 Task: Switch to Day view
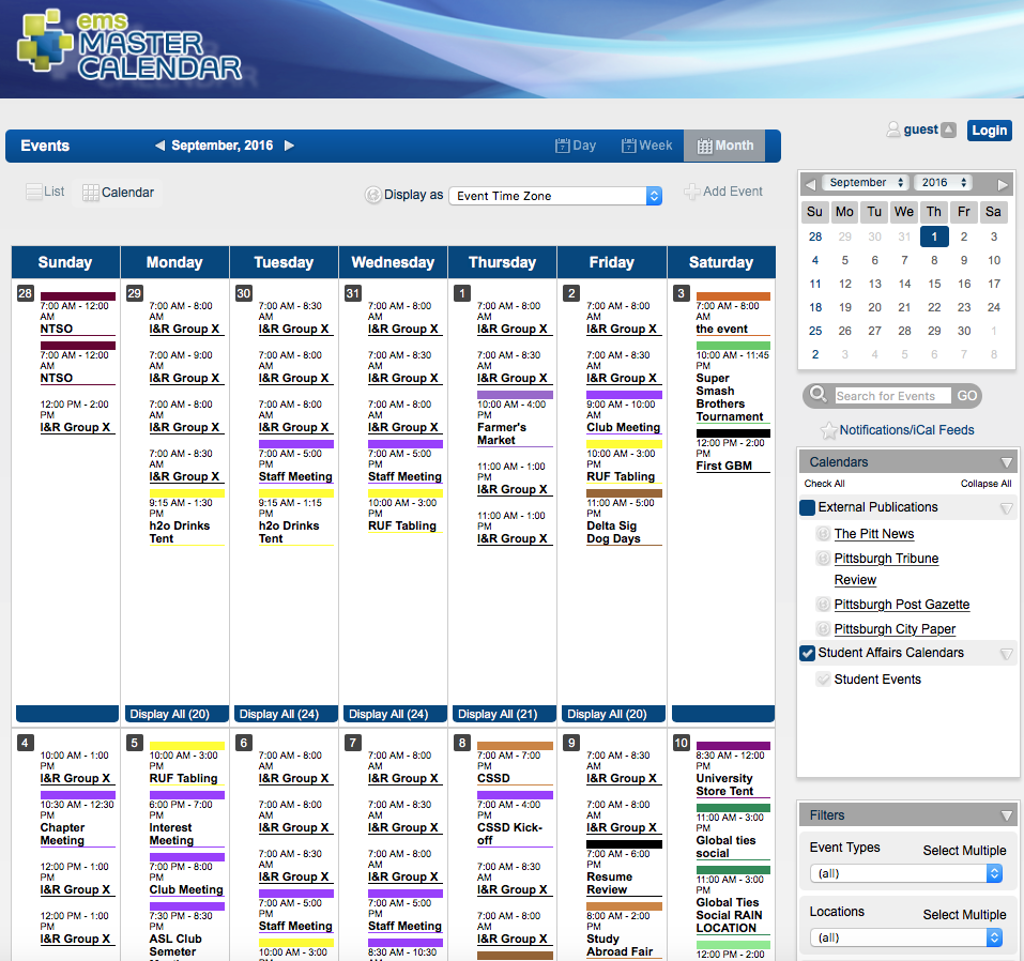[576, 145]
